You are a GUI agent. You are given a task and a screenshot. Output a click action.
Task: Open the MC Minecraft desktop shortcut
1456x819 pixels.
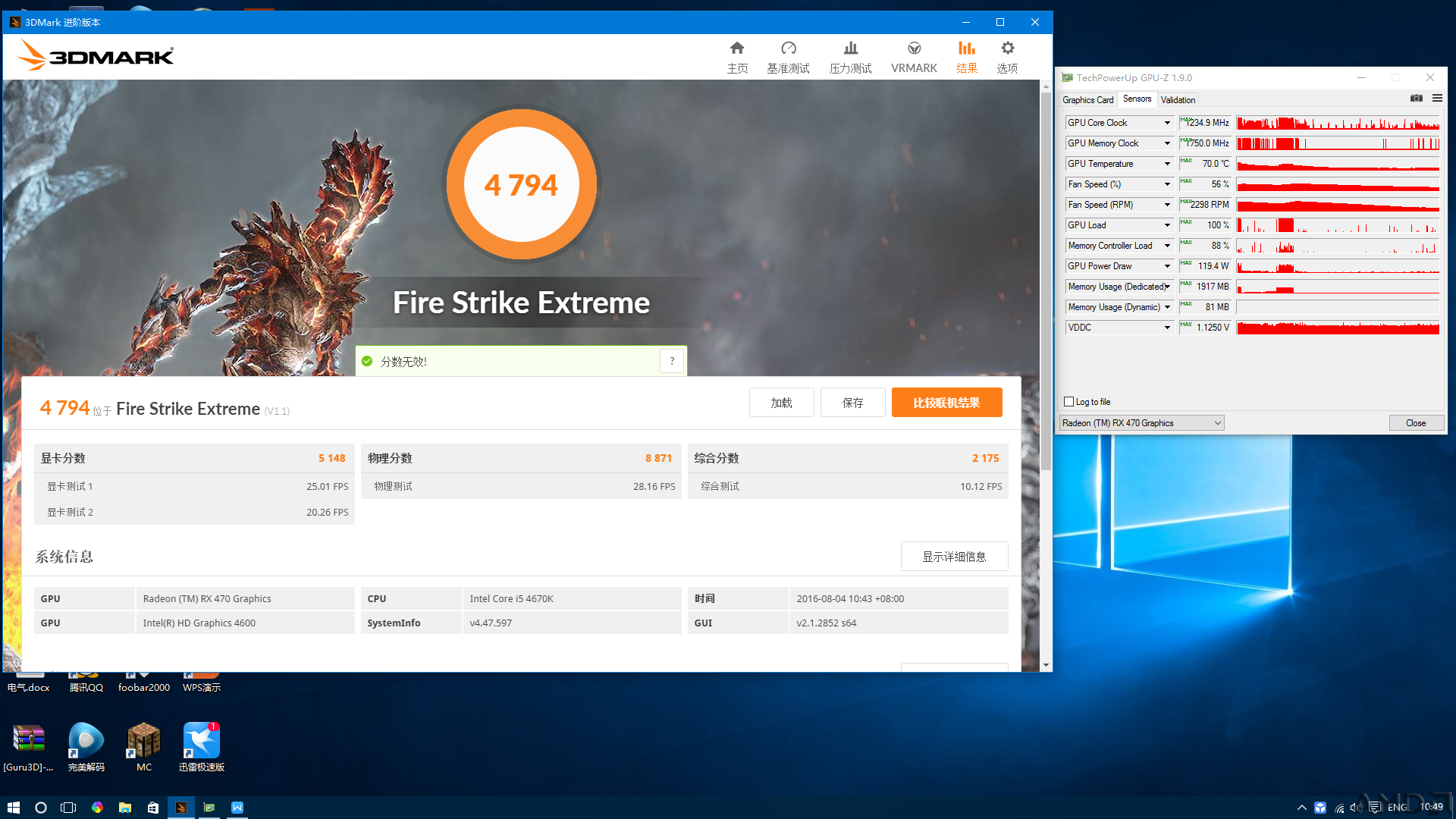point(144,746)
